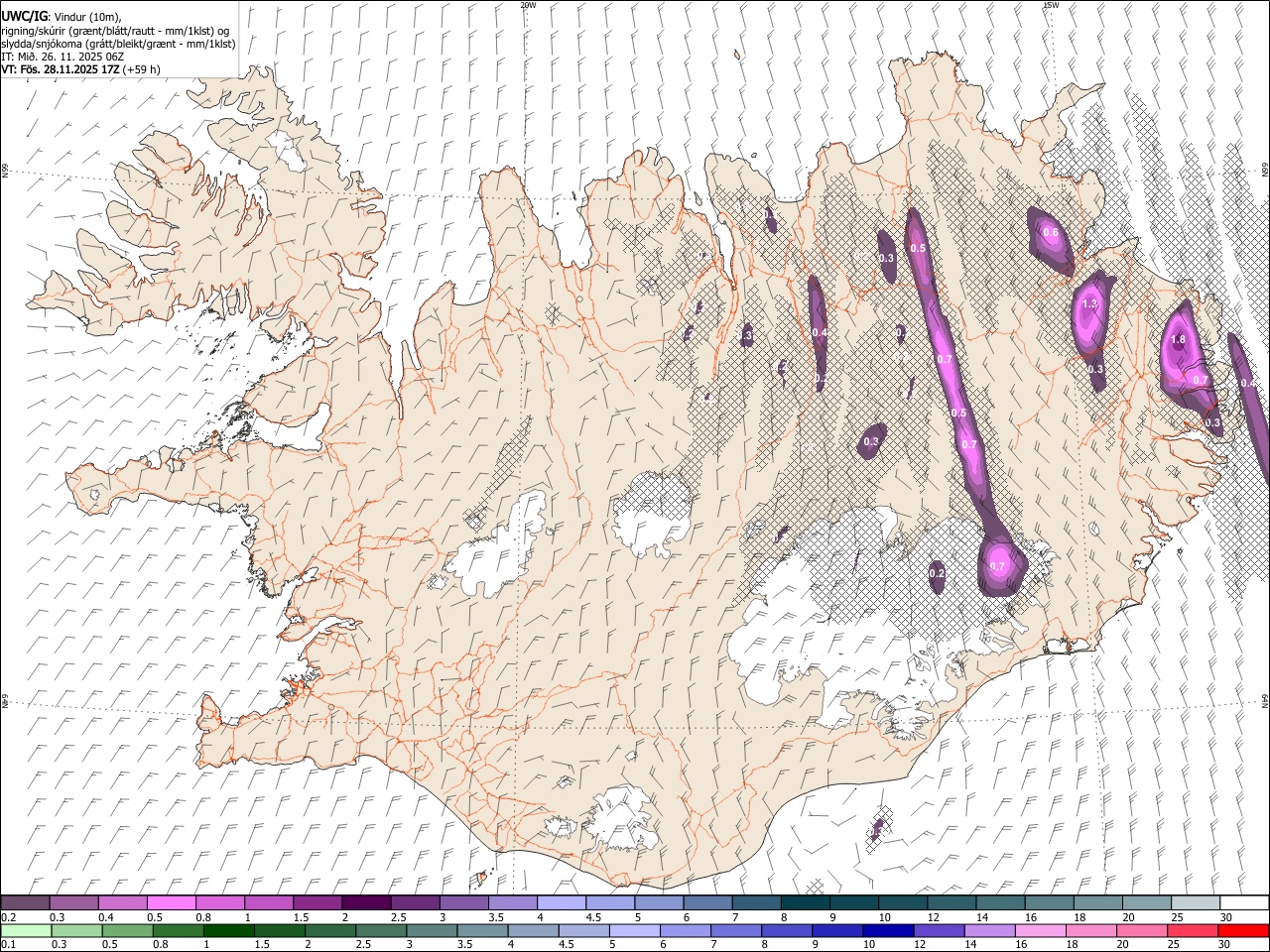This screenshot has height=952, width=1270.
Task: Click the 0.6 snowfall value in the northeast
Action: (x=1051, y=233)
